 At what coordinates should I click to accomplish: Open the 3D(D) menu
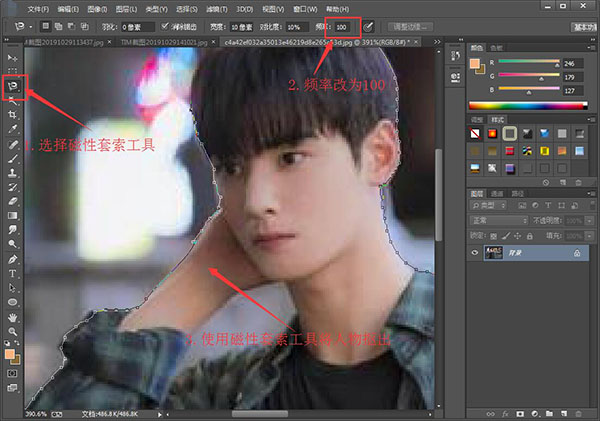245,9
